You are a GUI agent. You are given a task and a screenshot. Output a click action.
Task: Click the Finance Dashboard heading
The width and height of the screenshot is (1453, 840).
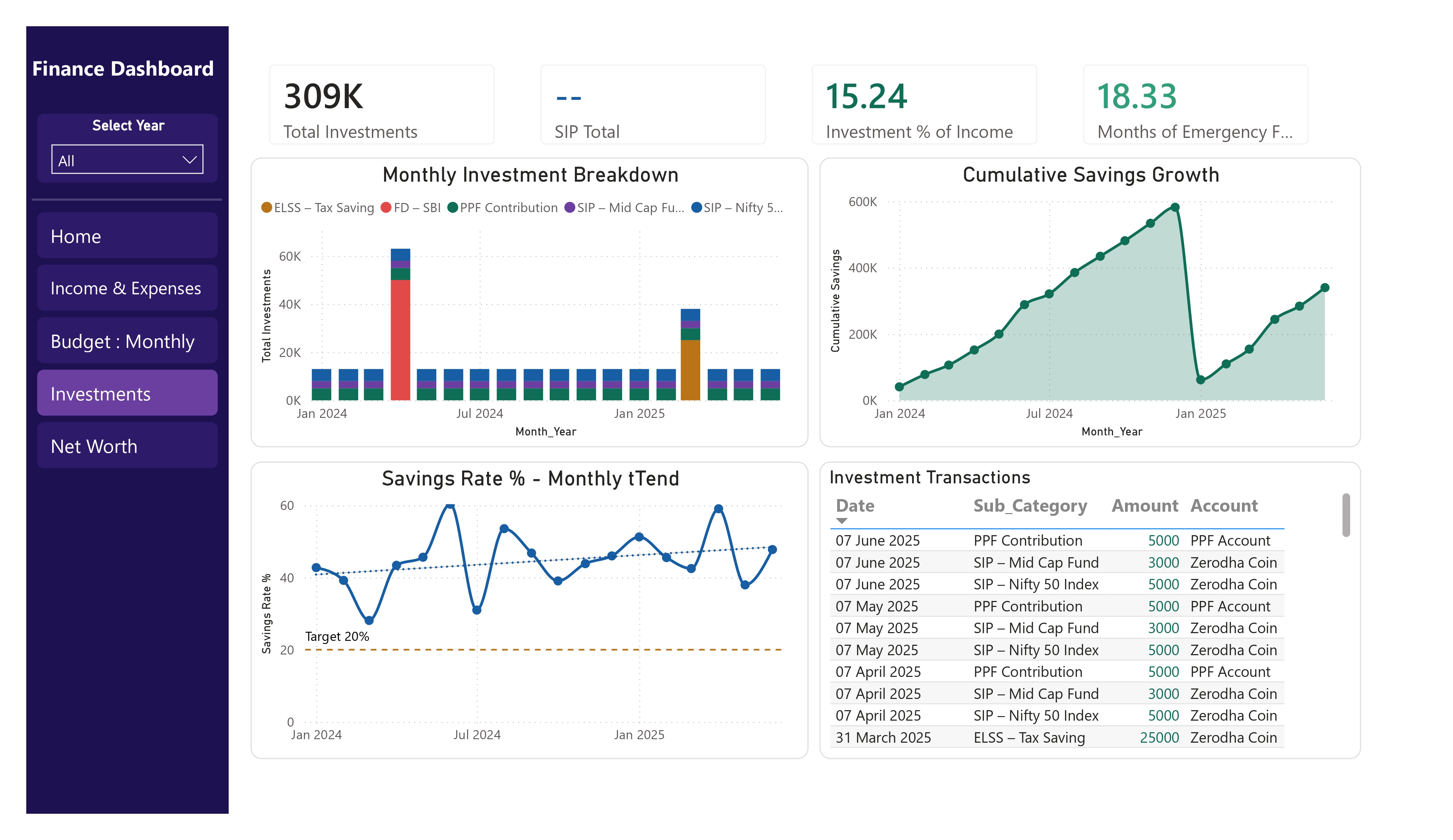click(x=123, y=69)
